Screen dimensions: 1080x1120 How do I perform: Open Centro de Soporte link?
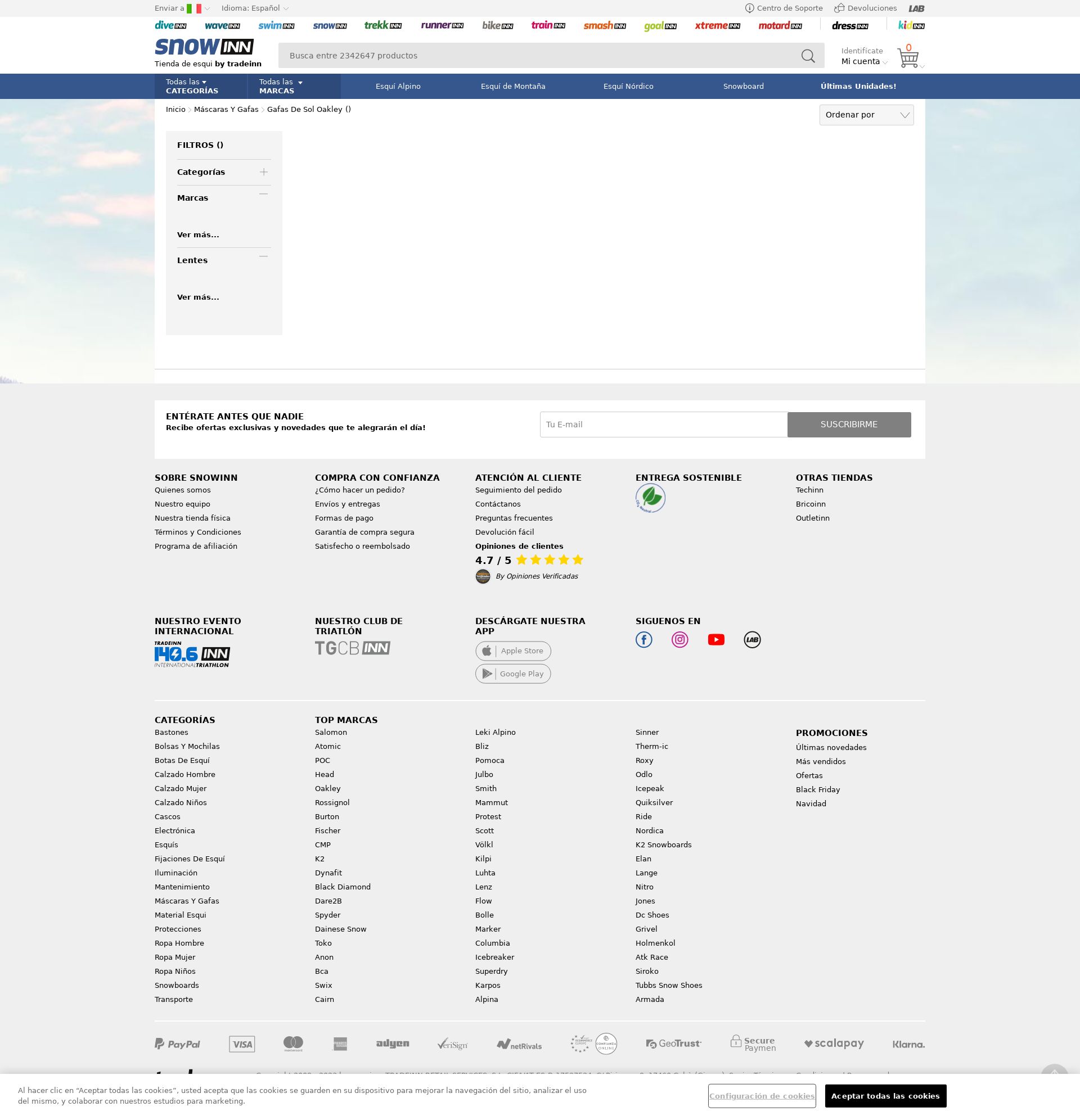coord(784,8)
